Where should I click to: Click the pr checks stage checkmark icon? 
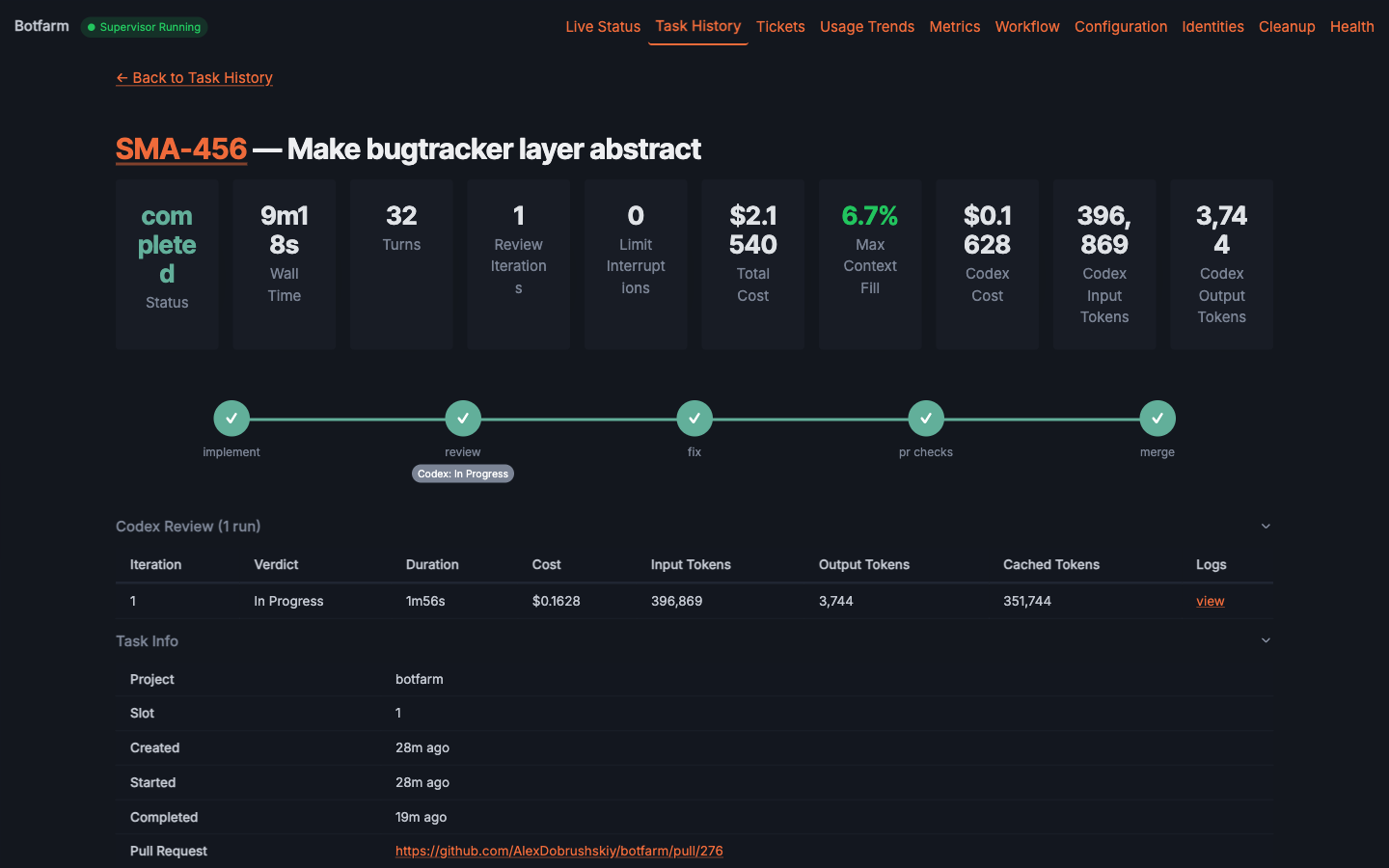(x=926, y=418)
